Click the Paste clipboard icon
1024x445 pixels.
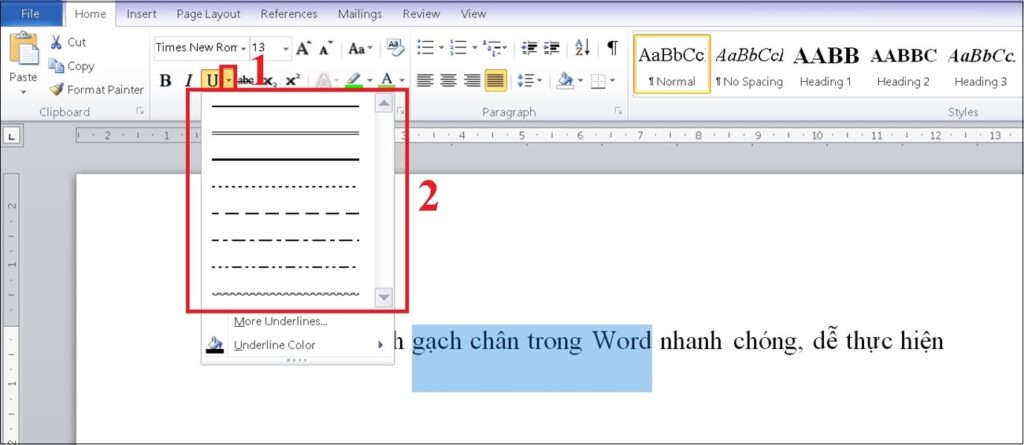(x=24, y=49)
